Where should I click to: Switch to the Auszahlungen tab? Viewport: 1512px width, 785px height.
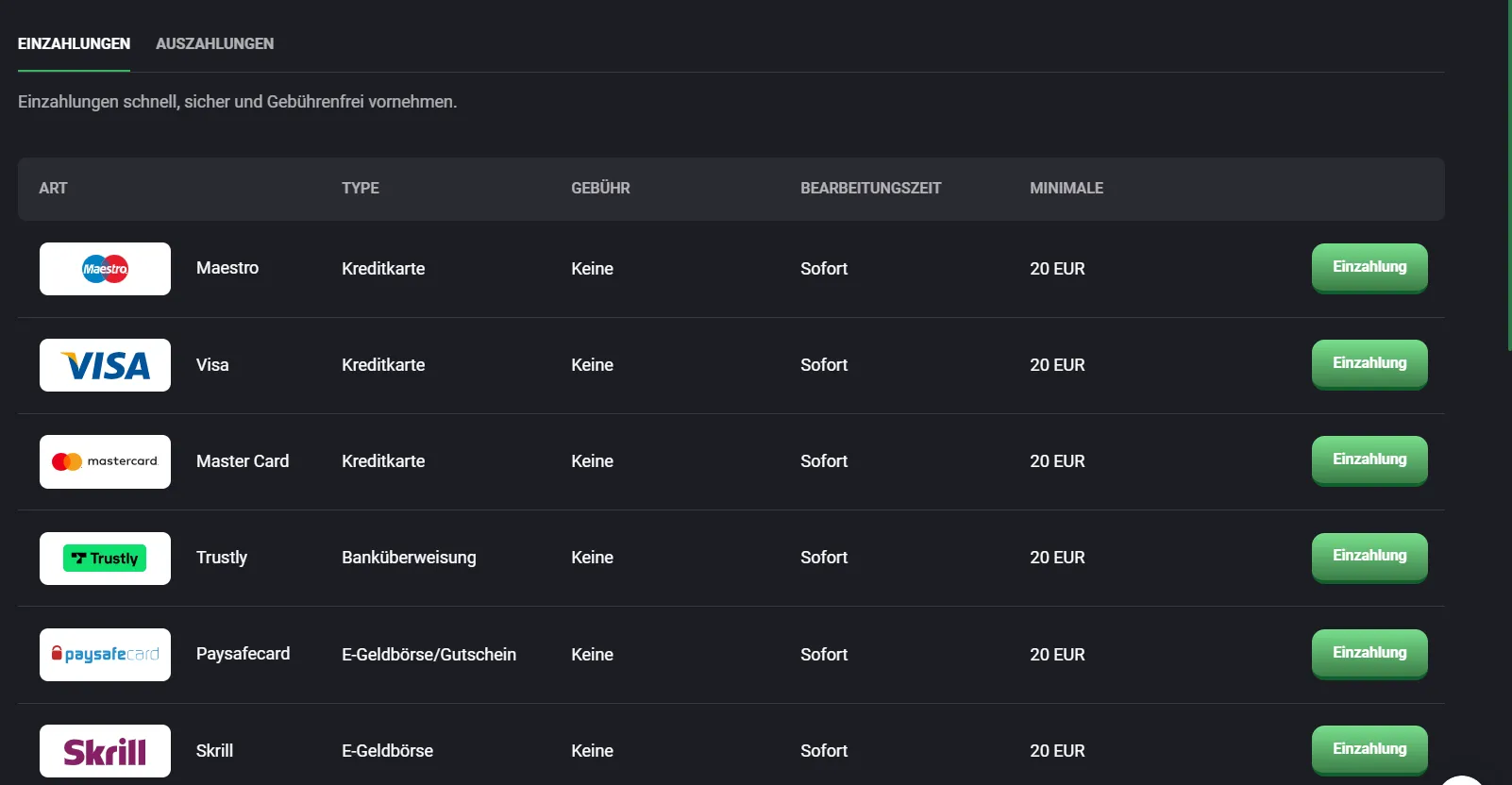(x=214, y=43)
